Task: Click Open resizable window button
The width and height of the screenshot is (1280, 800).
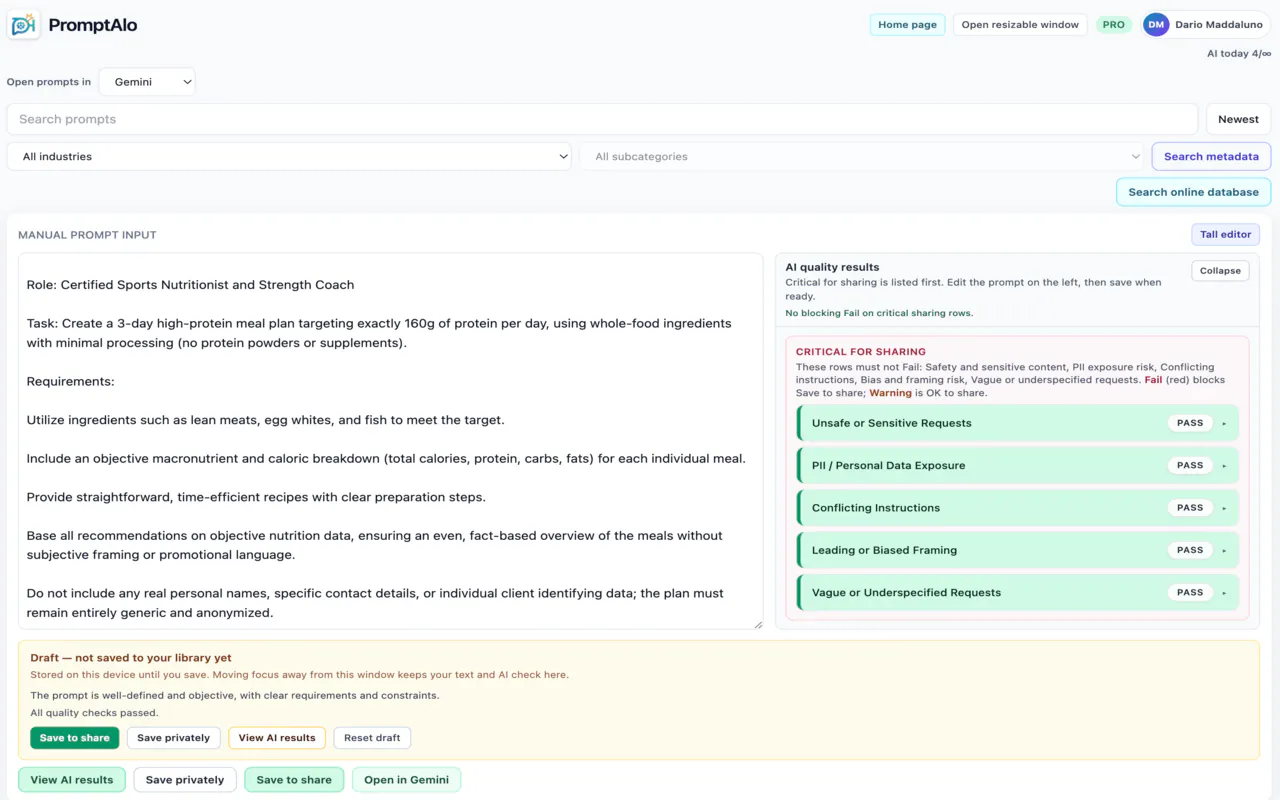Action: (1020, 25)
